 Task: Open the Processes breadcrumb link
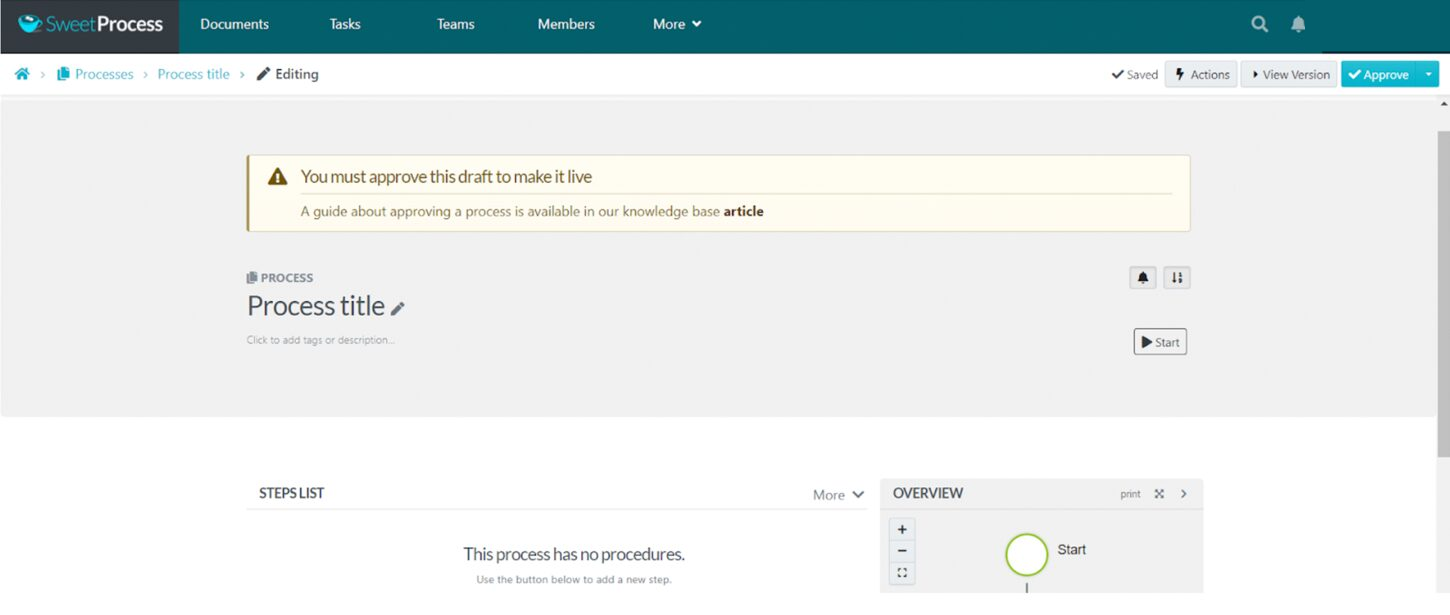(95, 74)
